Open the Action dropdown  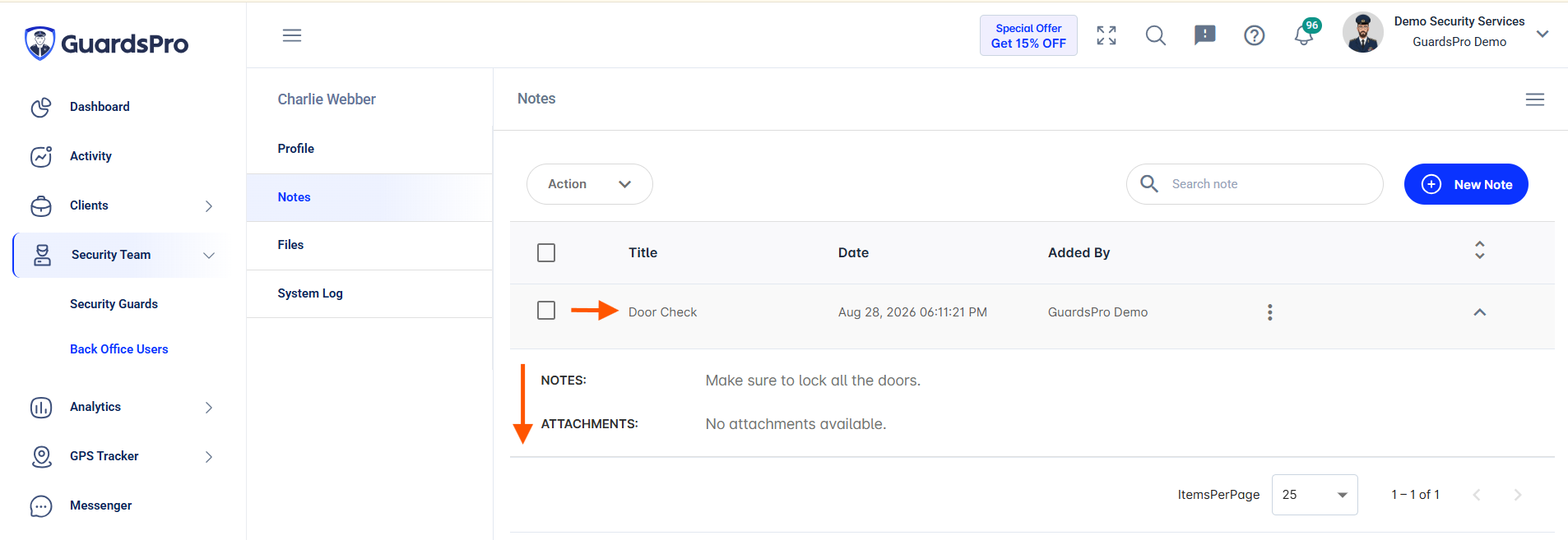pos(590,184)
